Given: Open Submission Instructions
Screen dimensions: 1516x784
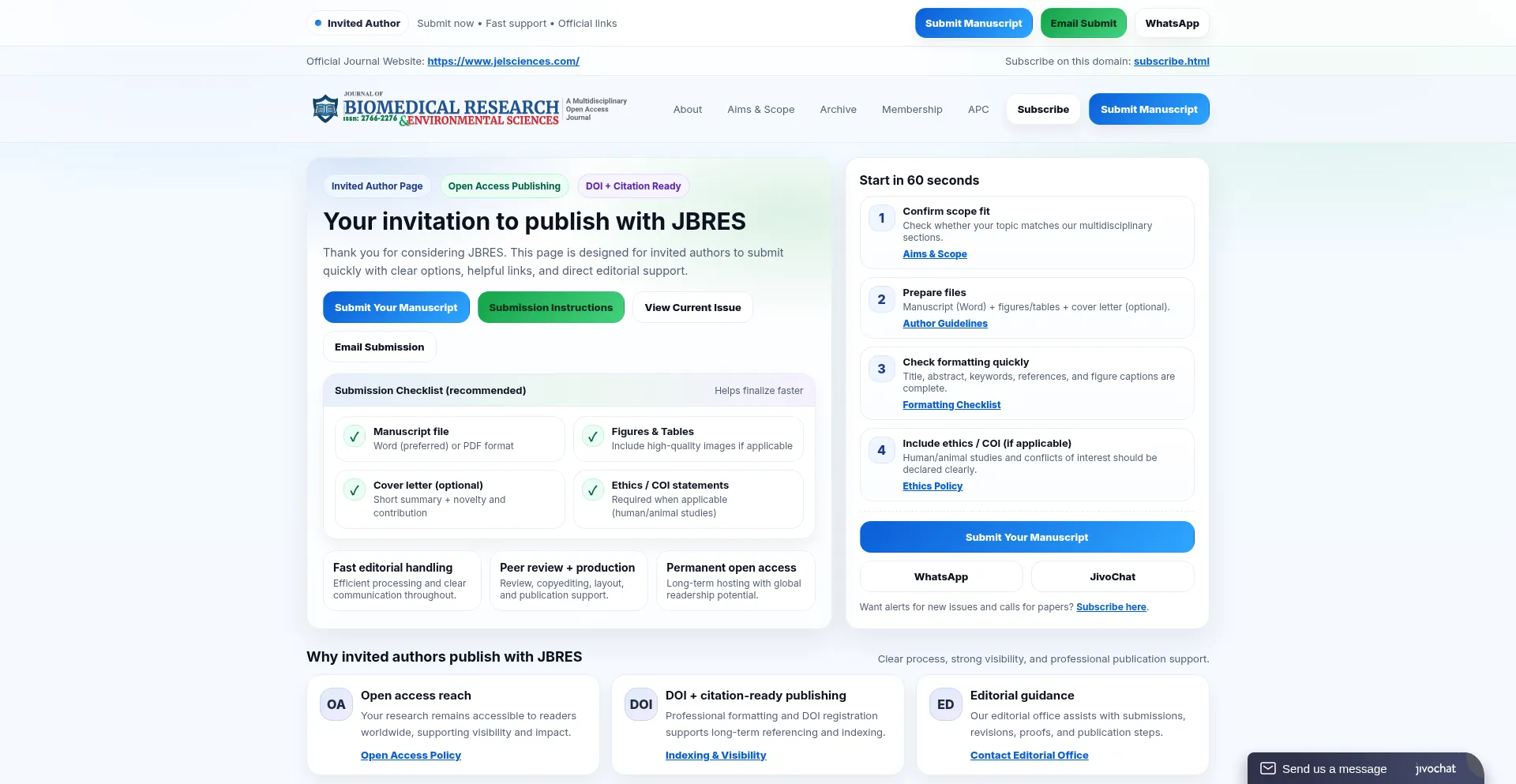Looking at the screenshot, I should pyautogui.click(x=550, y=307).
